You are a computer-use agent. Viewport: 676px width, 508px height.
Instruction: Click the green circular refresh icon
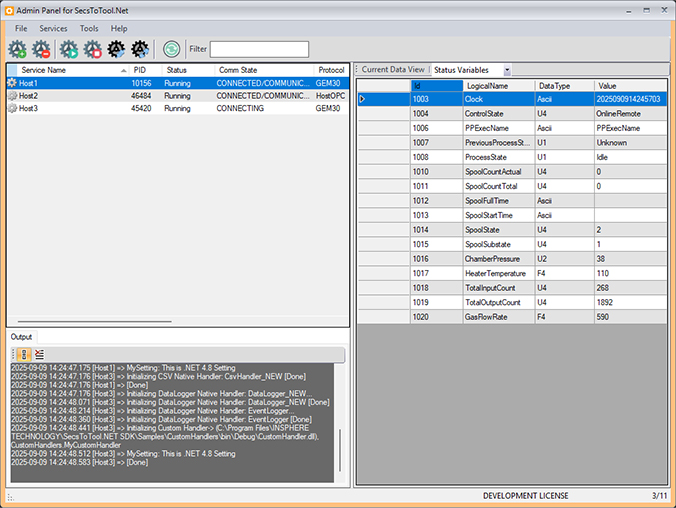pos(172,49)
